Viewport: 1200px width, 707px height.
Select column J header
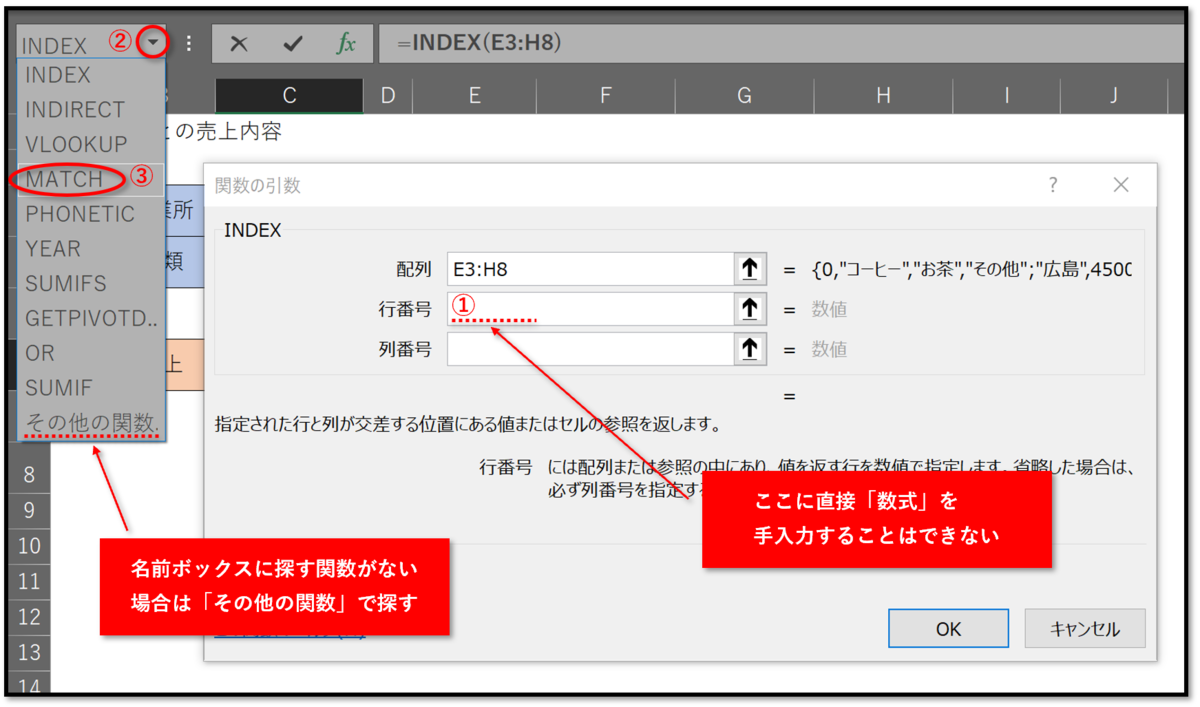click(1113, 96)
